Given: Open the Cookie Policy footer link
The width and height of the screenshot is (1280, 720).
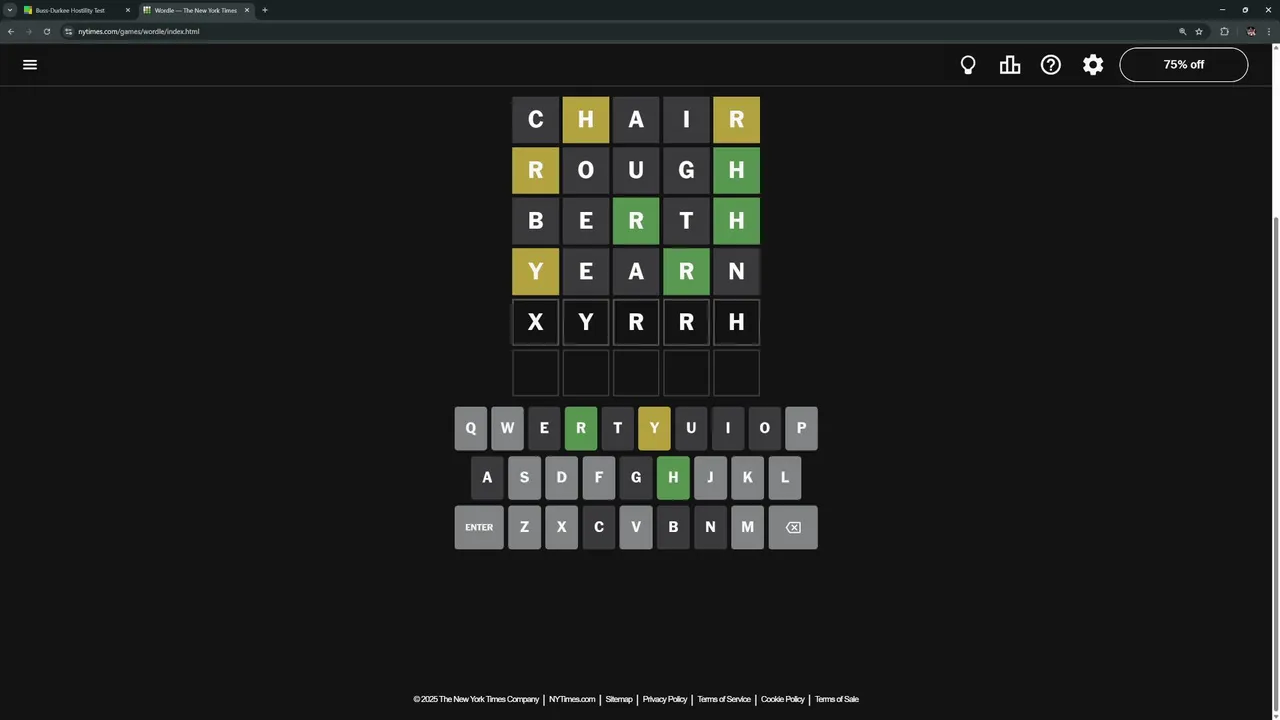Looking at the screenshot, I should click(782, 699).
